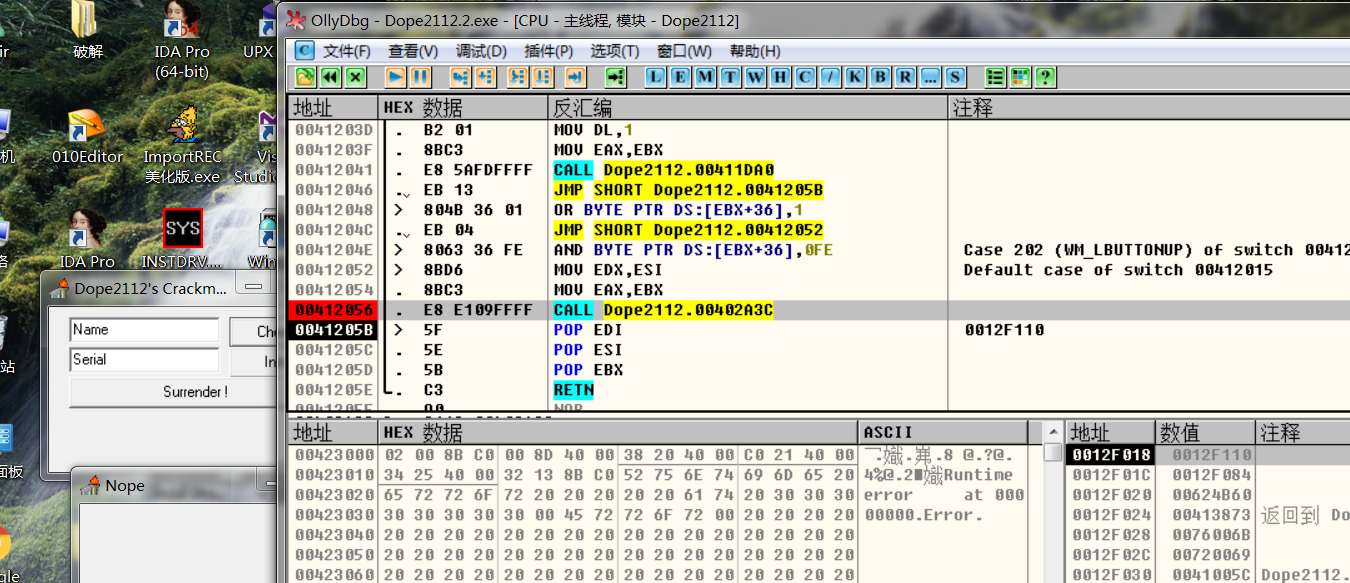Open Call stack with K button
This screenshot has height=583, width=1350.
tap(856, 76)
